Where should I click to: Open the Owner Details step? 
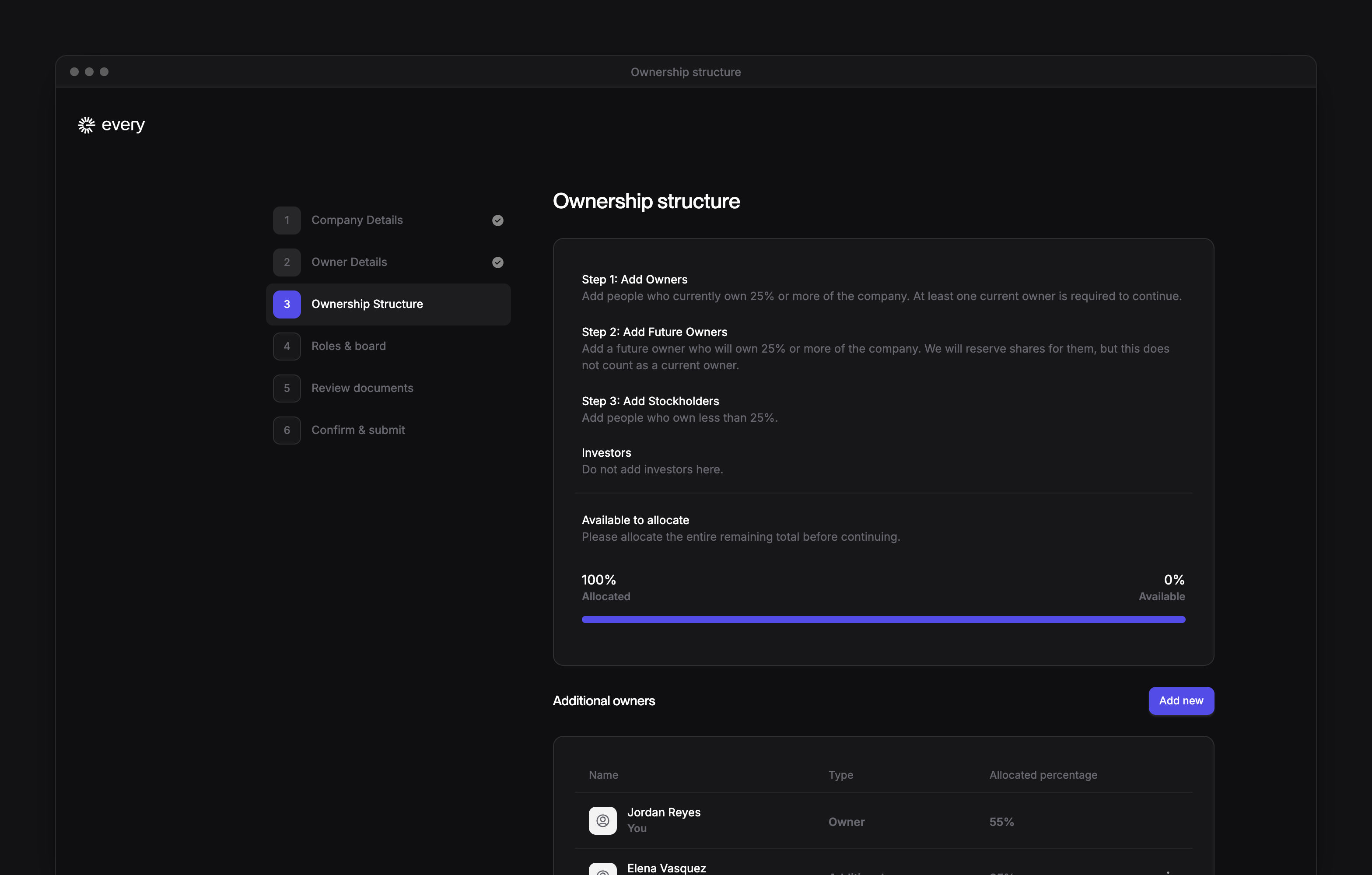pyautogui.click(x=388, y=262)
